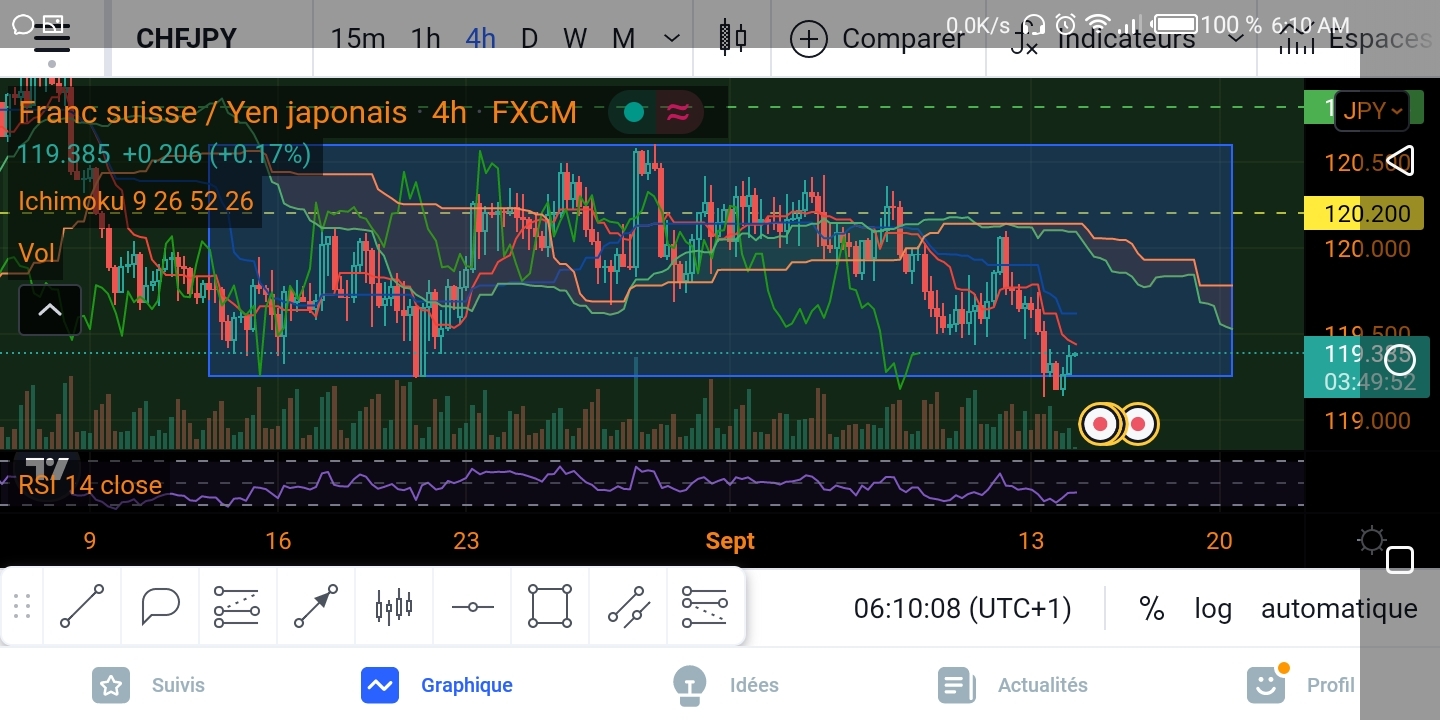Select the horizontal line tool
Viewport: 1440px width, 720px height.
472,606
